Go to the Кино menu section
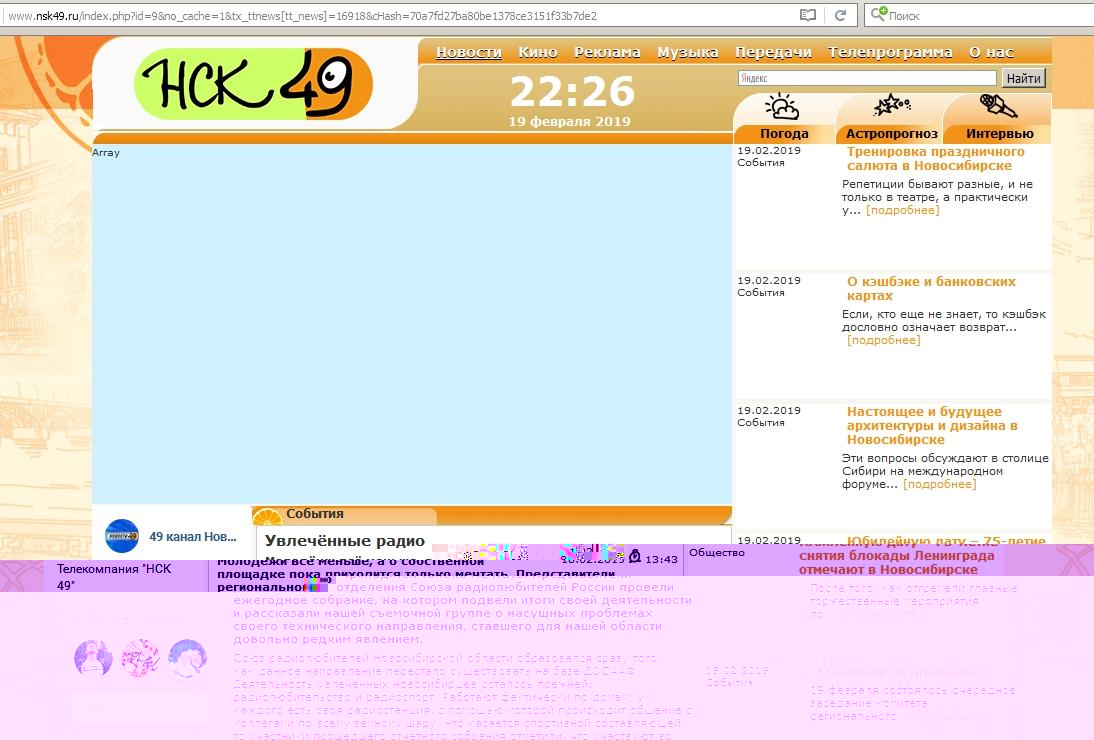The height and width of the screenshot is (740, 1094). pos(538,52)
